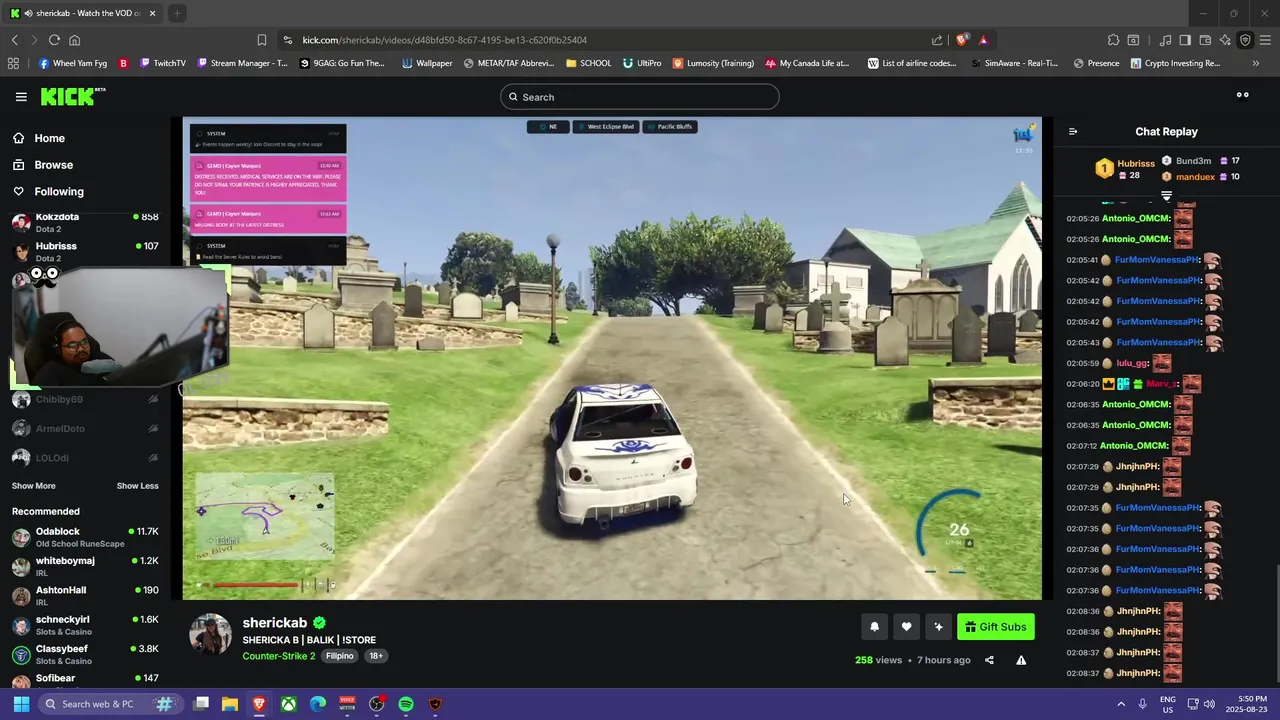The image size is (1280, 720).
Task: Click the taskbar search box
Action: click(110, 704)
